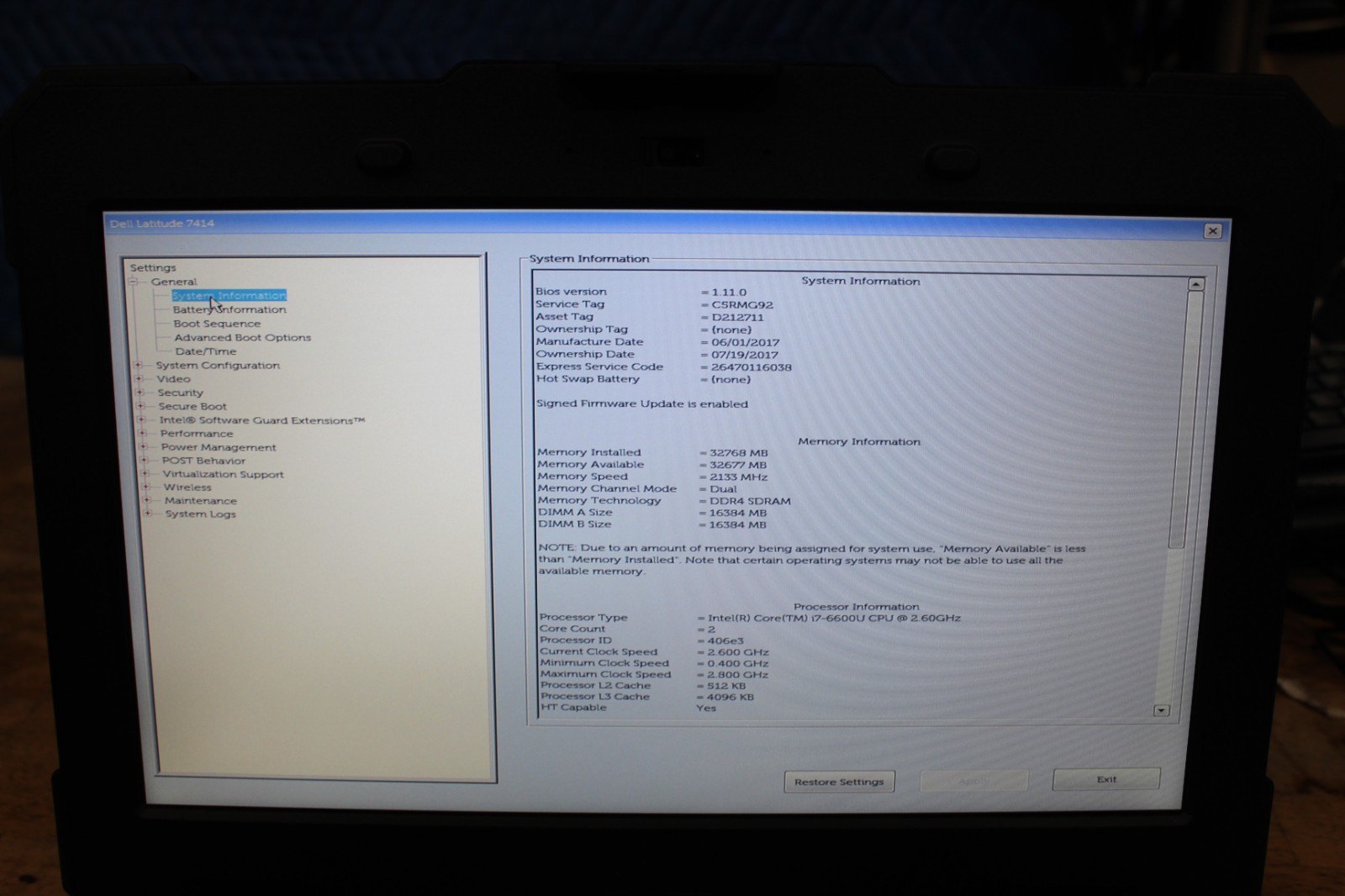The width and height of the screenshot is (1345, 896).
Task: Select Security in the settings tree
Action: (180, 393)
